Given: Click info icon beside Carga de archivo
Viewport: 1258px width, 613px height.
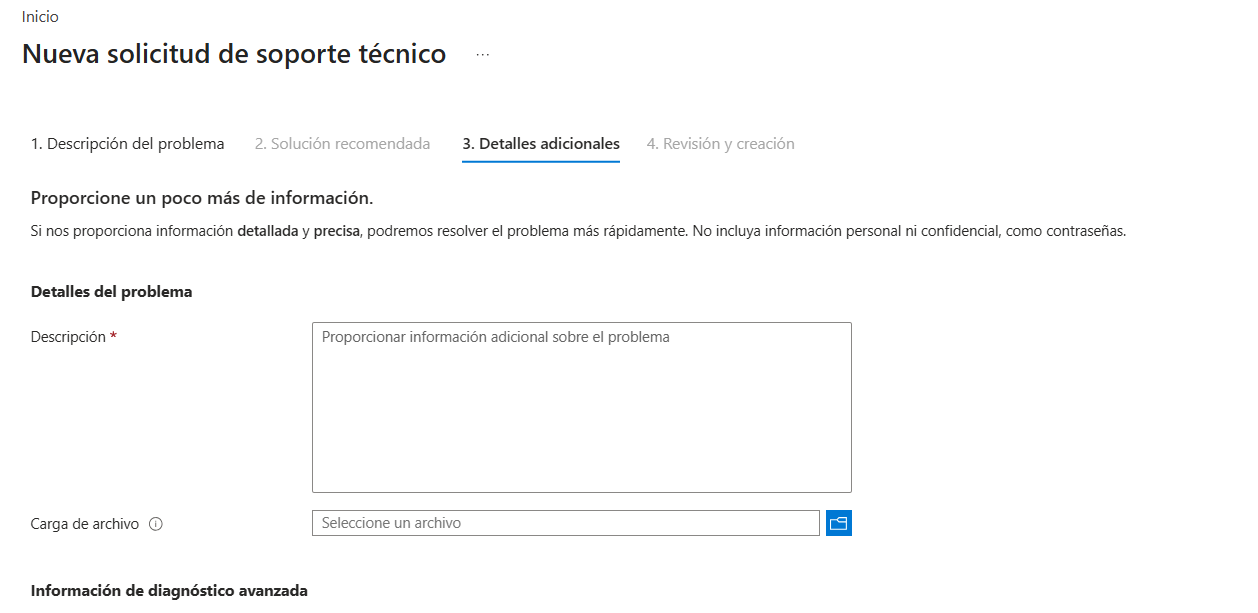Looking at the screenshot, I should 156,524.
